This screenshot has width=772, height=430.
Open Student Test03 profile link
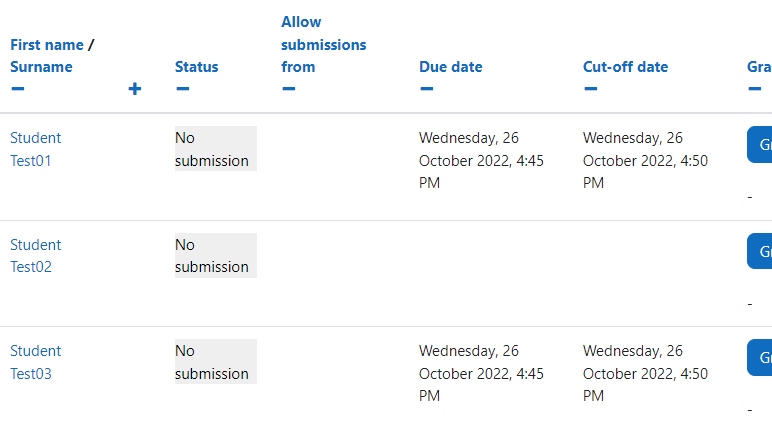point(35,362)
